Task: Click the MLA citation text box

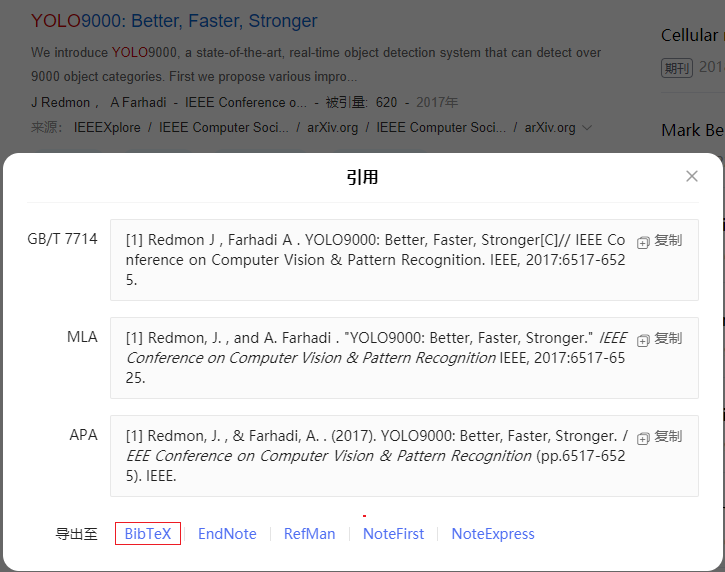Action: coord(404,358)
